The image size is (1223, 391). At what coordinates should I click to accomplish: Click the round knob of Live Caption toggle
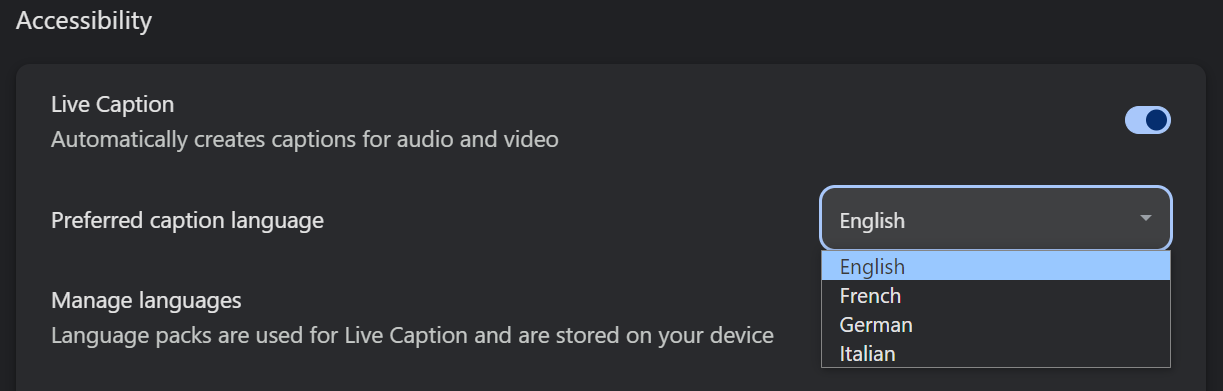click(x=1157, y=121)
